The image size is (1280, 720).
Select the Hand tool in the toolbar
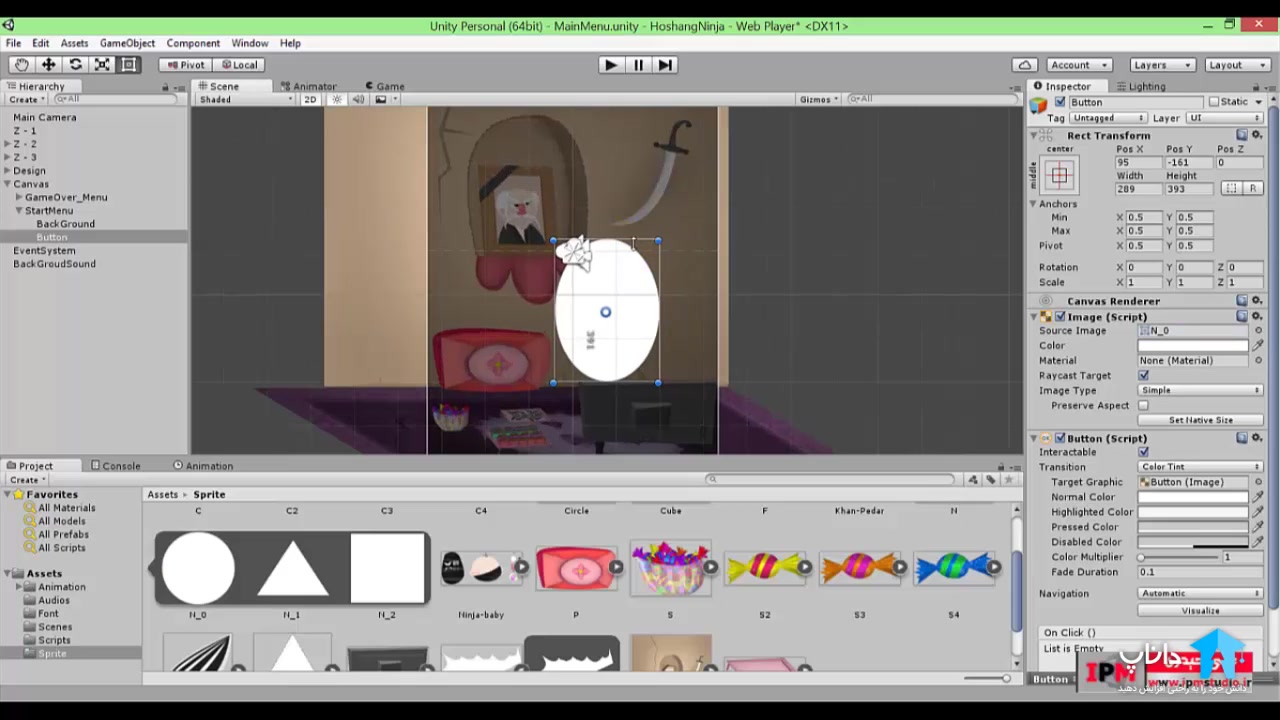[x=21, y=65]
